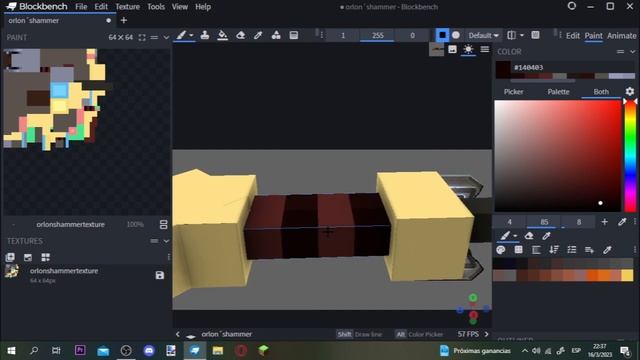Click the sort palette icon
The image size is (640, 360).
click(x=554, y=250)
